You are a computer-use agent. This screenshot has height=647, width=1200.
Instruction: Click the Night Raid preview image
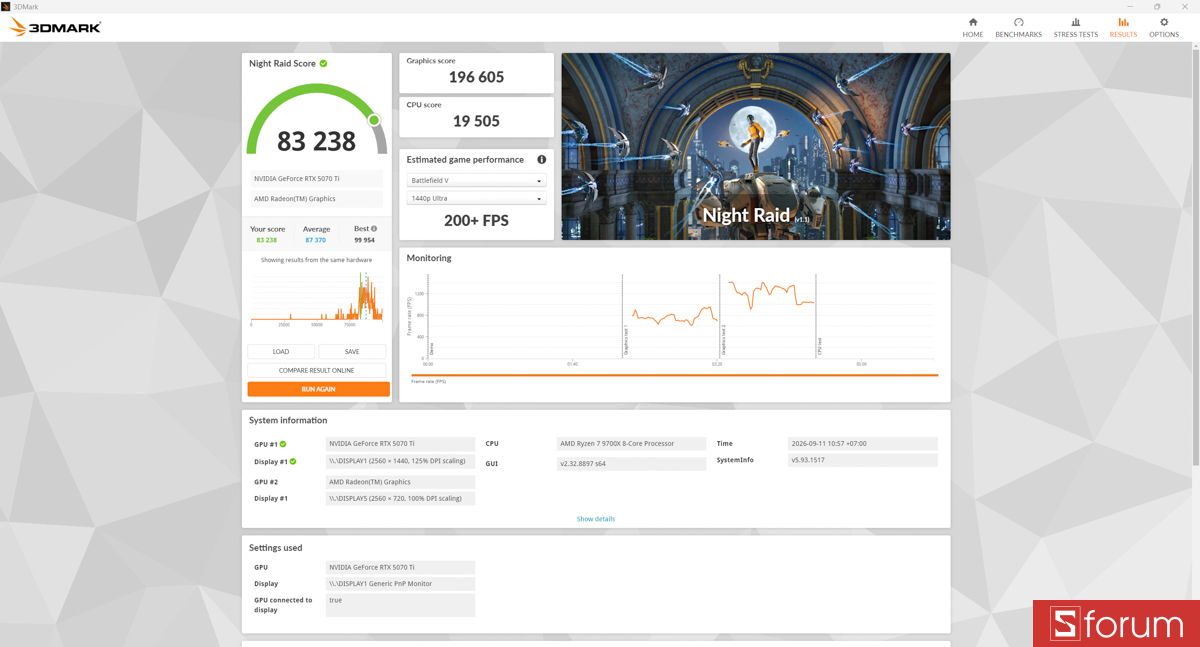pos(756,146)
